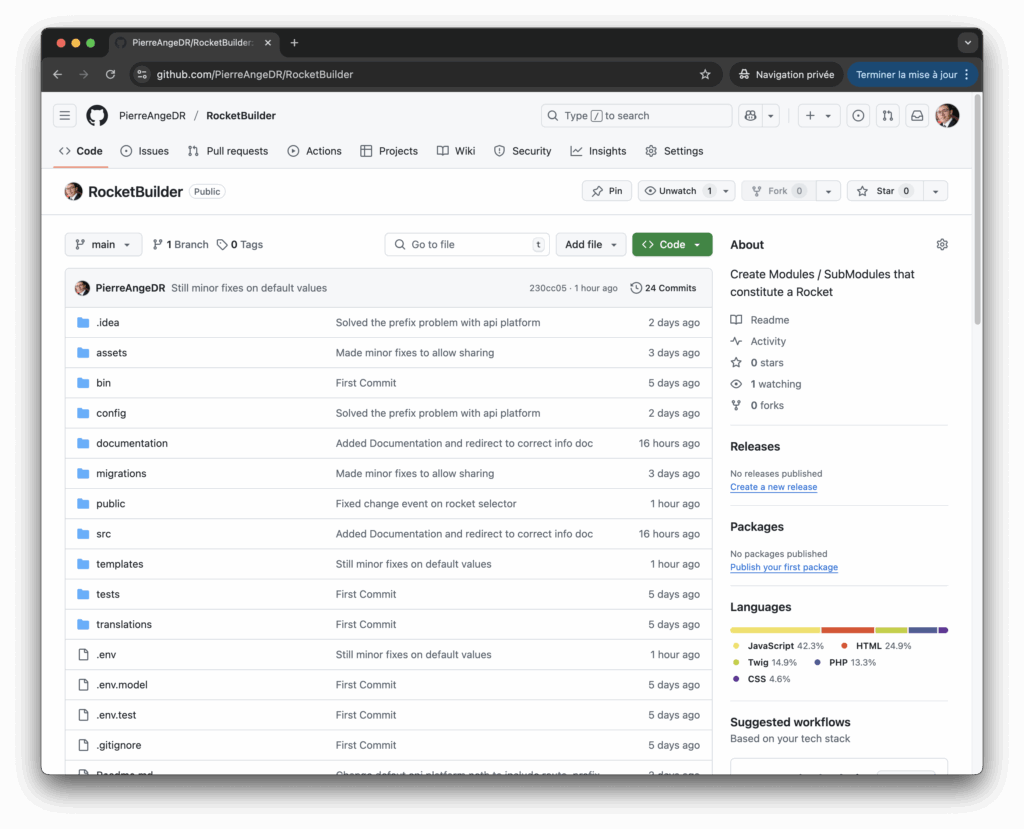Click the PHP language segment in bar

click(923, 630)
